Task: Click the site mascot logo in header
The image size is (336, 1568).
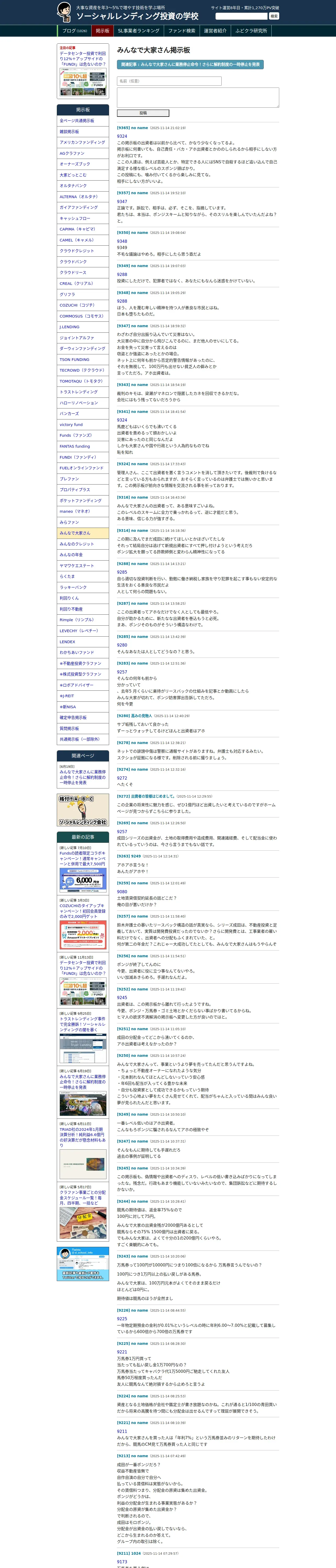Action: (x=64, y=12)
